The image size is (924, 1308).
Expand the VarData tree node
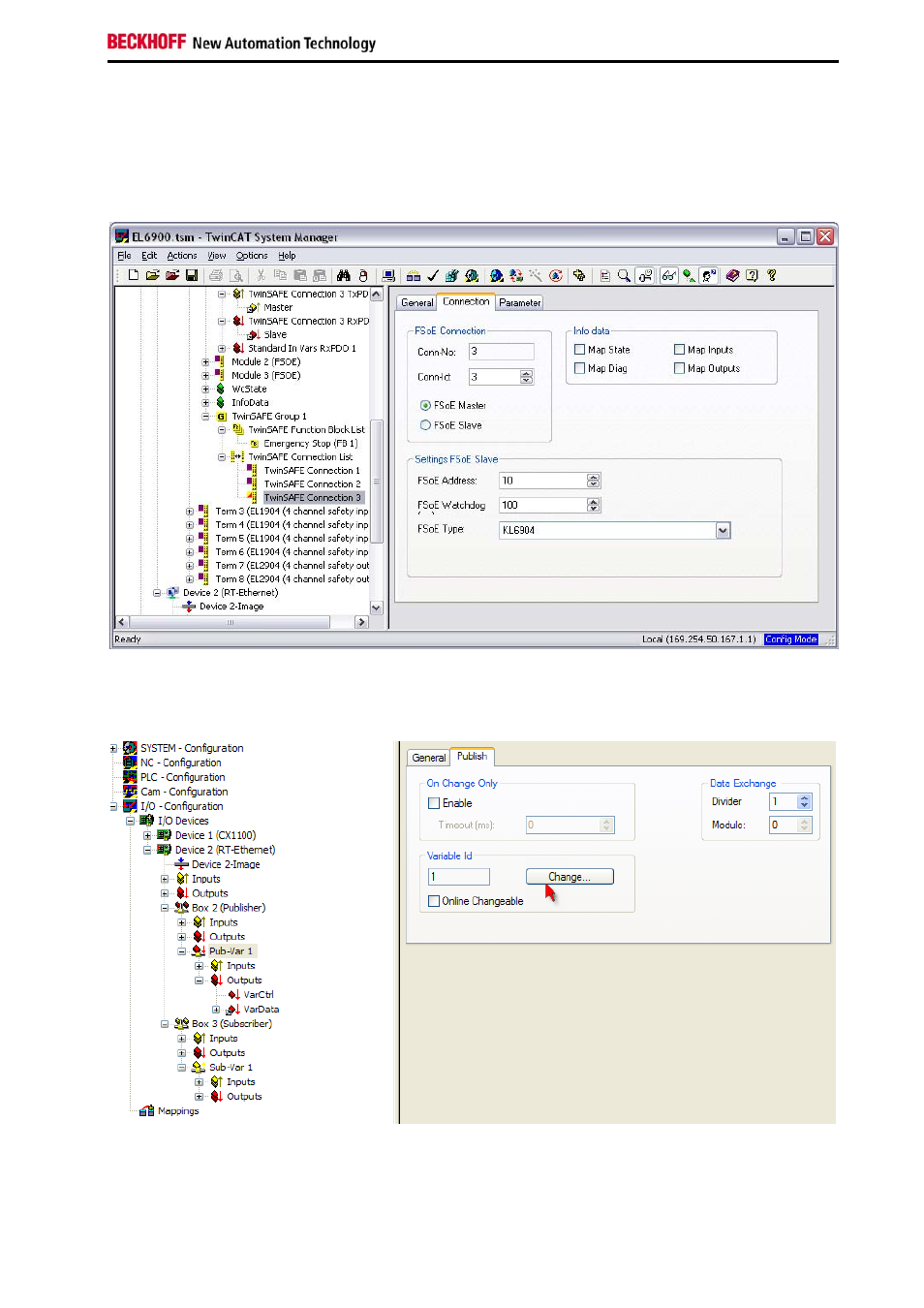(216, 1010)
